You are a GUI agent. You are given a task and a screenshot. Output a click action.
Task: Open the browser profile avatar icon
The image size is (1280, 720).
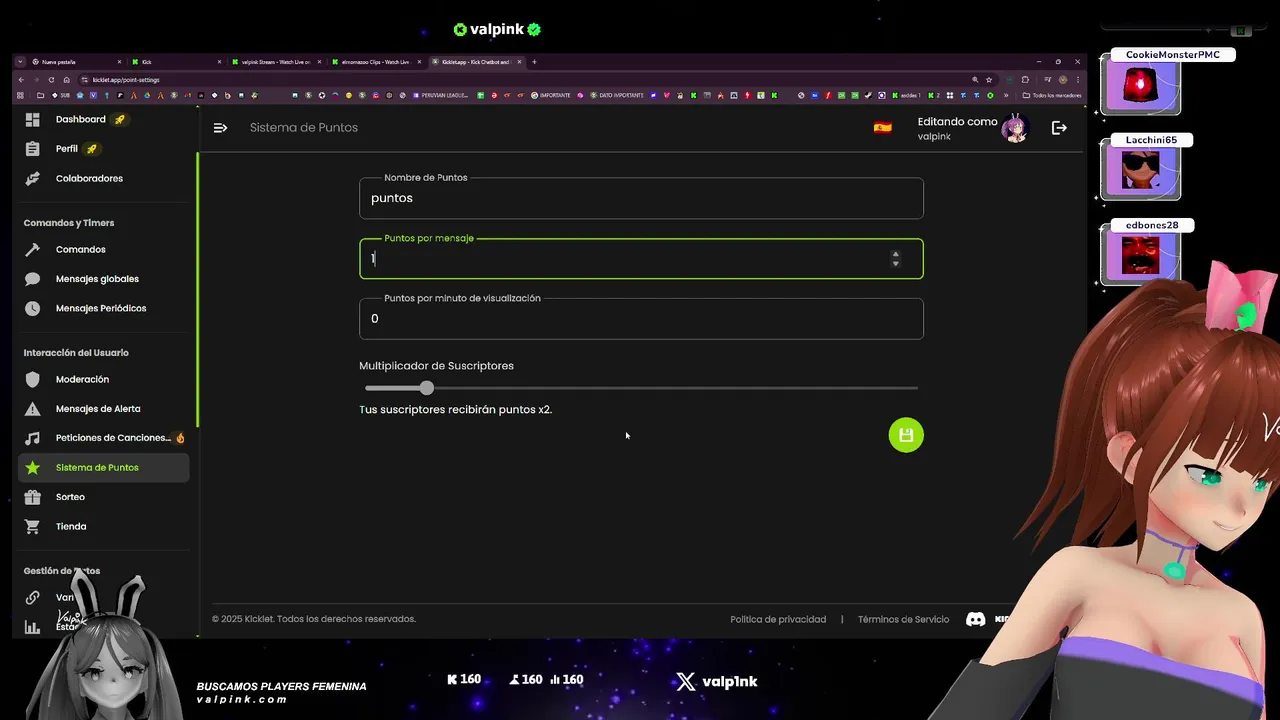[x=1063, y=80]
